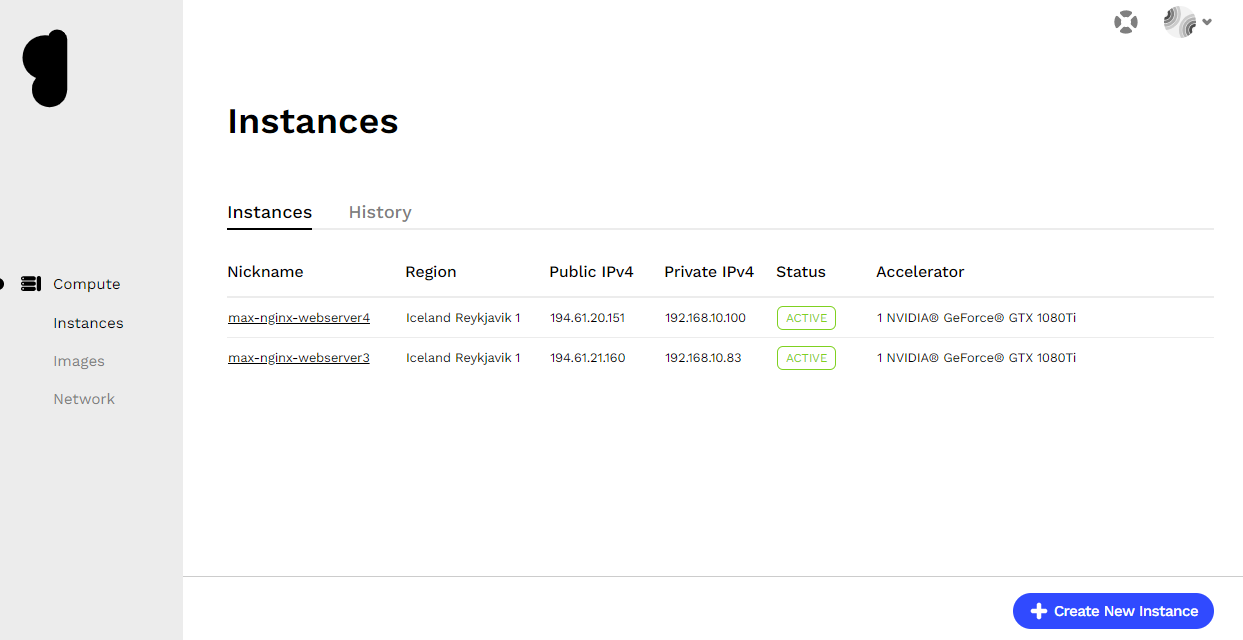Switch to the History tab

click(380, 212)
